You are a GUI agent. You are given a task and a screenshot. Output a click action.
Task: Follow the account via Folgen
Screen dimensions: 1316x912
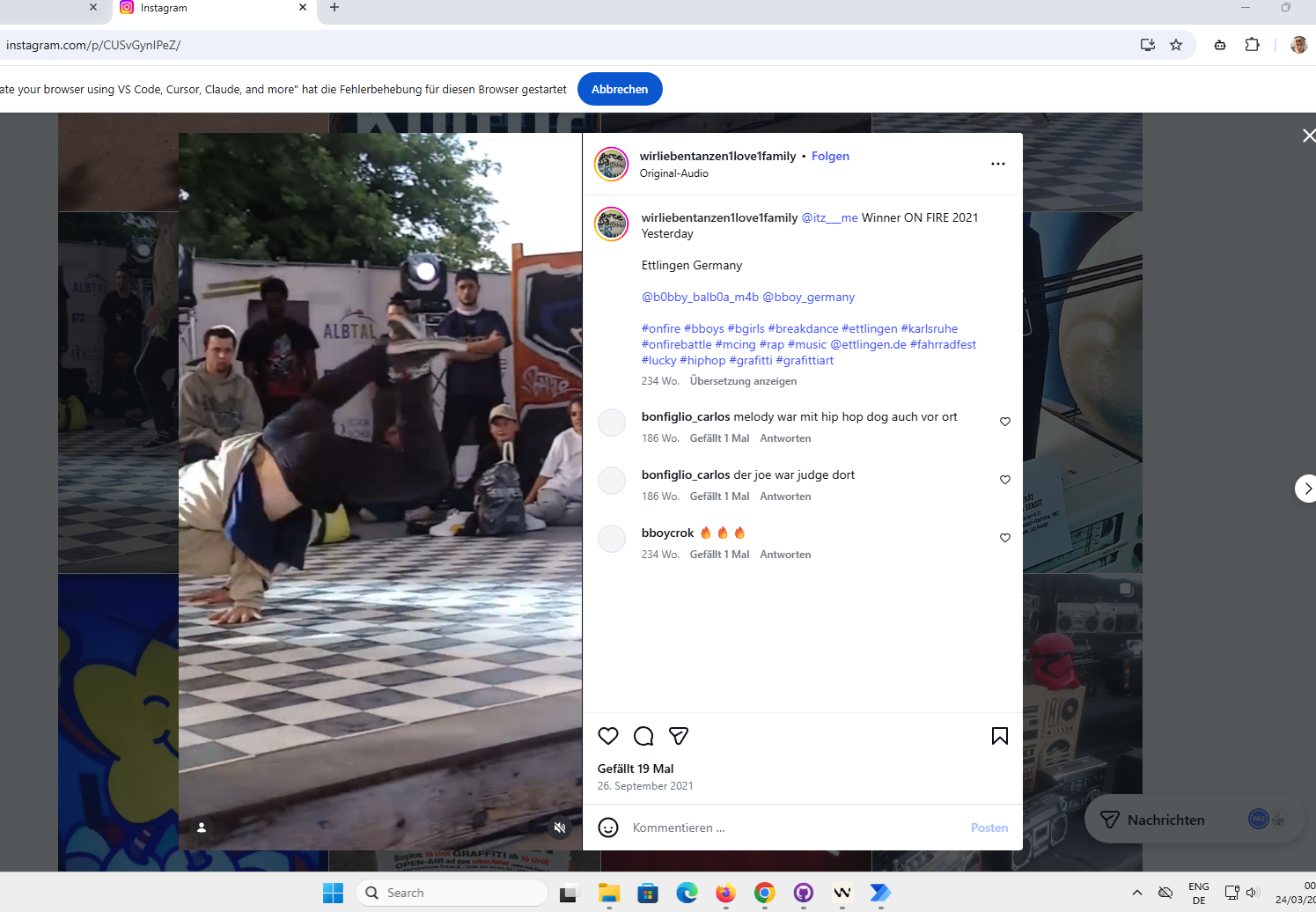click(x=830, y=156)
